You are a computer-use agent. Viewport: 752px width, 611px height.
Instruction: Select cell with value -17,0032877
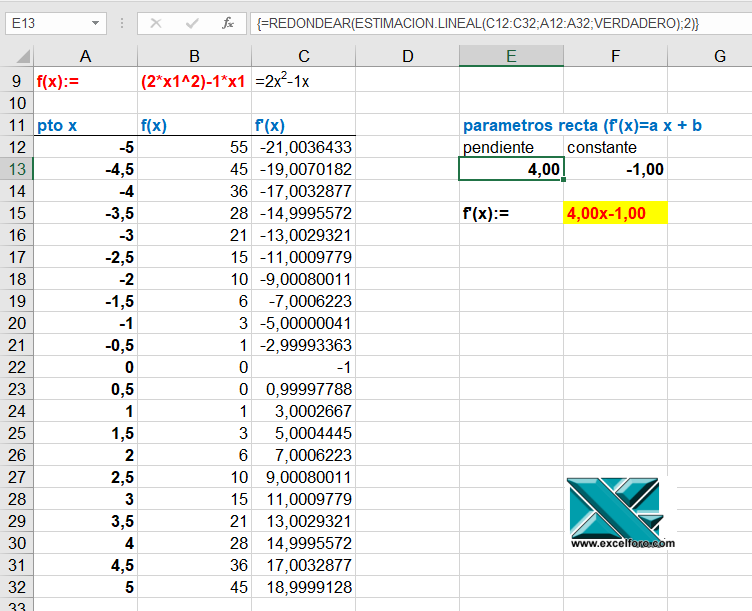(304, 191)
